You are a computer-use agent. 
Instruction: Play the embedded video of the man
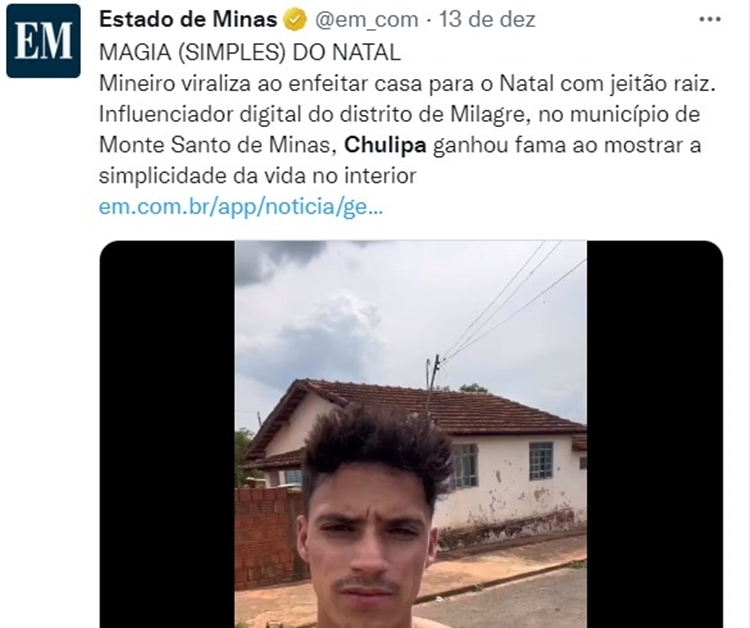(410, 434)
